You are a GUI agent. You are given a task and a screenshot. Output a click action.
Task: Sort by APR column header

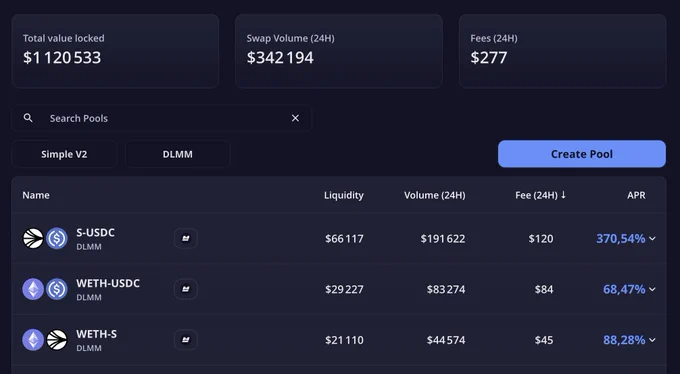click(636, 195)
